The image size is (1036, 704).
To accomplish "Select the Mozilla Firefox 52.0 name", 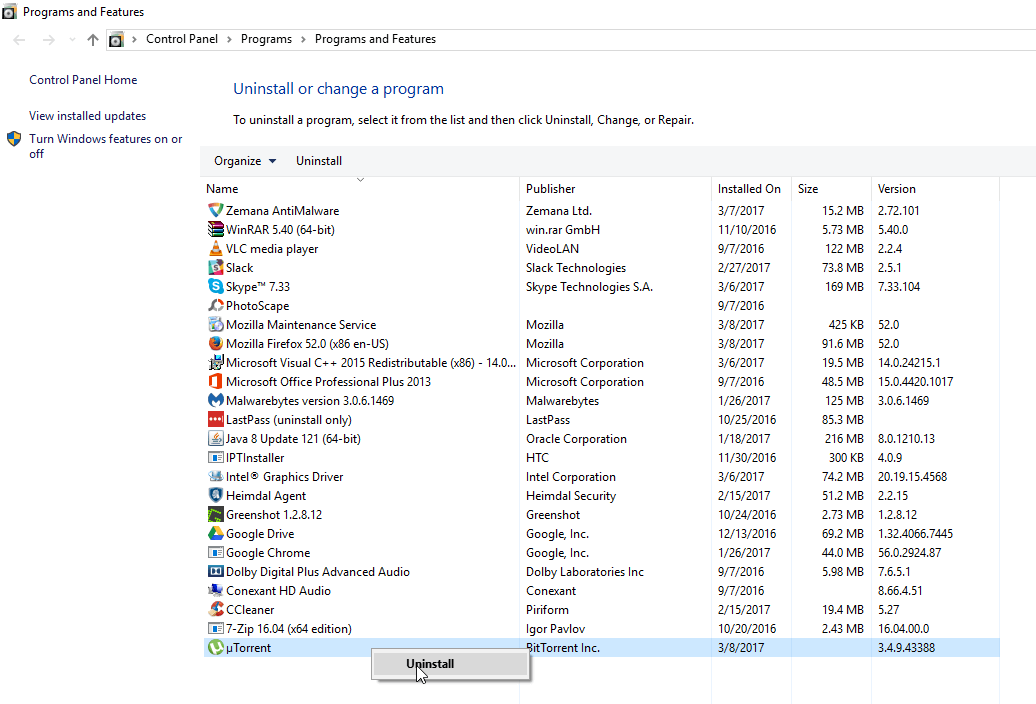I will click(307, 344).
